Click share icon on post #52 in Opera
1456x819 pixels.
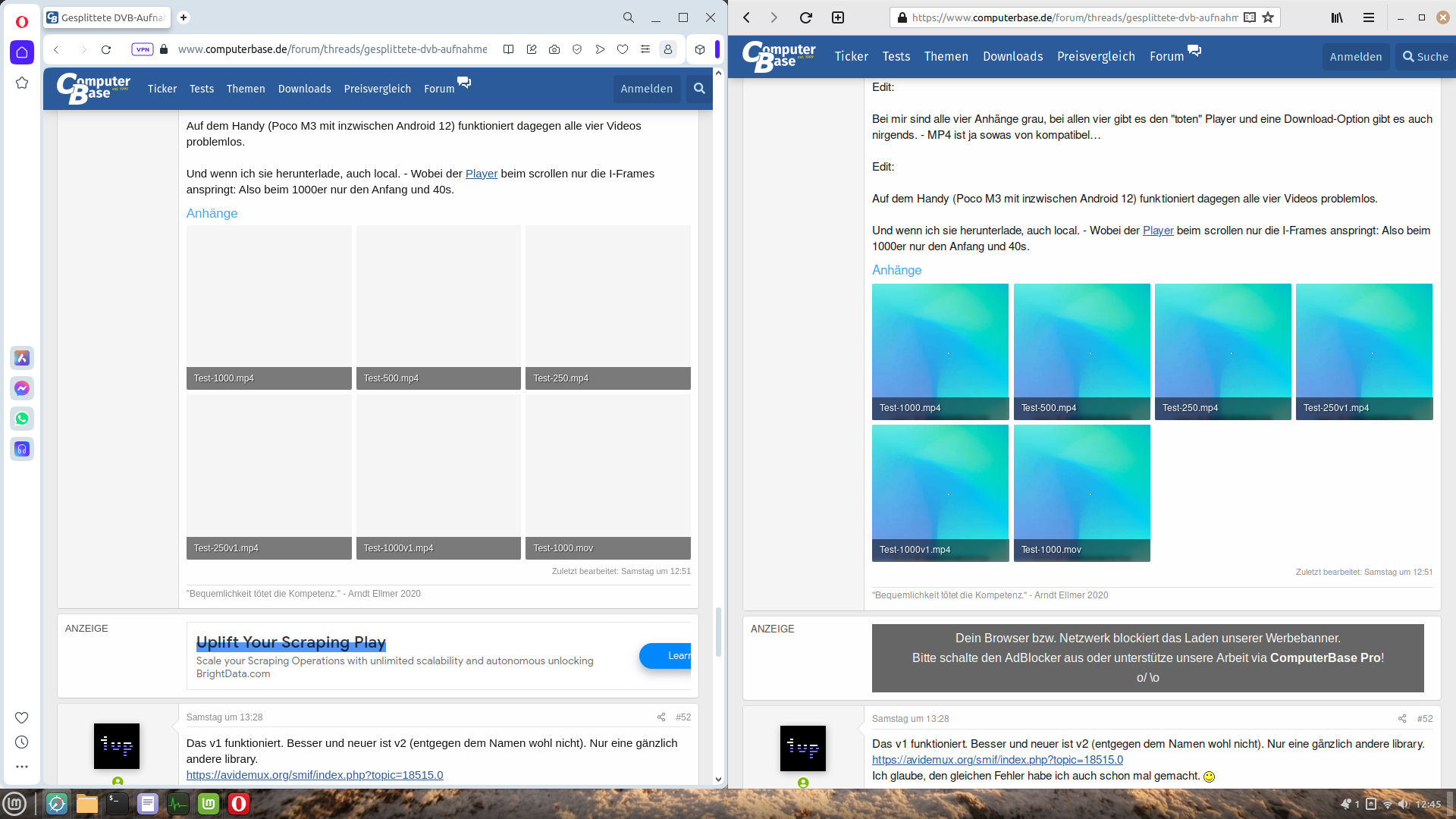[661, 717]
